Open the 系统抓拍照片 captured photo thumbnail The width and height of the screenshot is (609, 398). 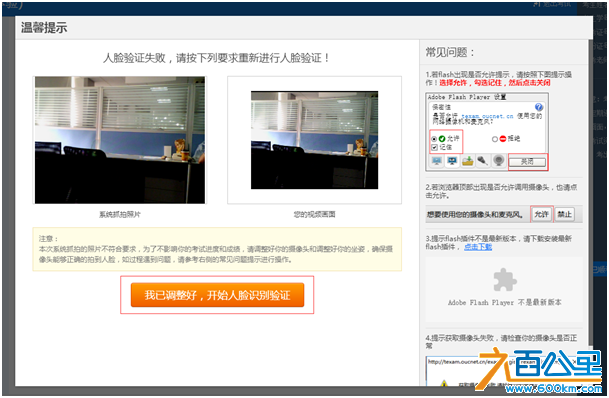pos(120,140)
